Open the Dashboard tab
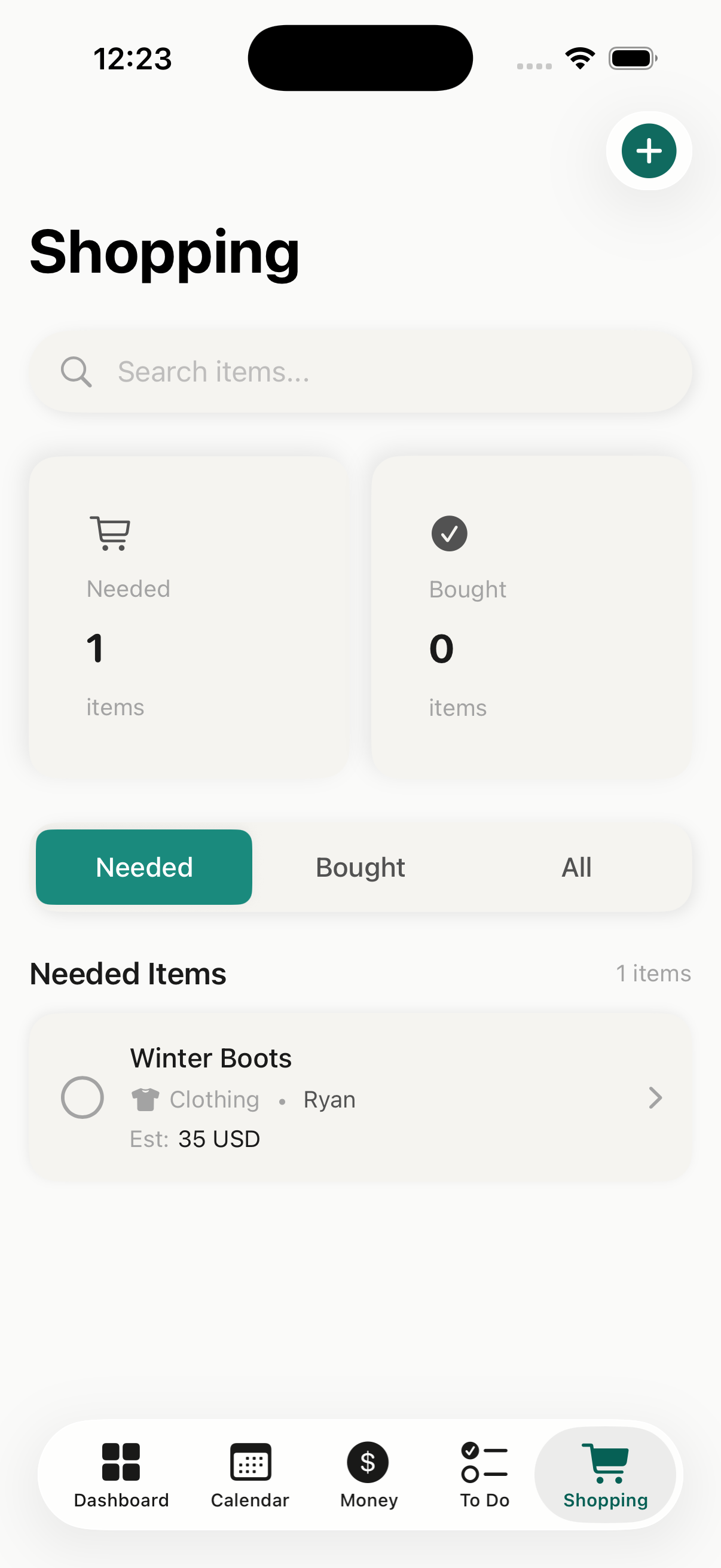Viewport: 721px width, 1568px height. click(121, 1474)
